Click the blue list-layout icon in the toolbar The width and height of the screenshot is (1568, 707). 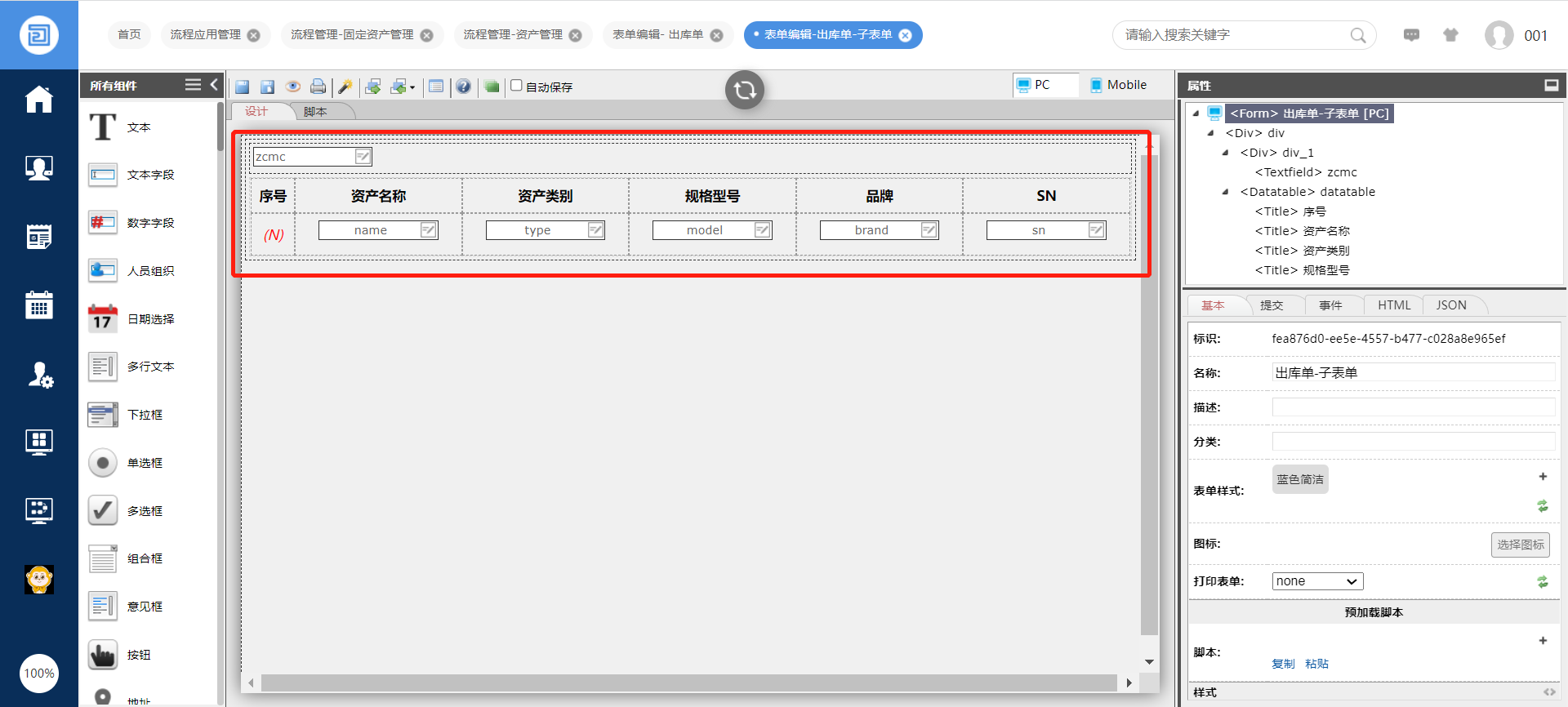[436, 87]
